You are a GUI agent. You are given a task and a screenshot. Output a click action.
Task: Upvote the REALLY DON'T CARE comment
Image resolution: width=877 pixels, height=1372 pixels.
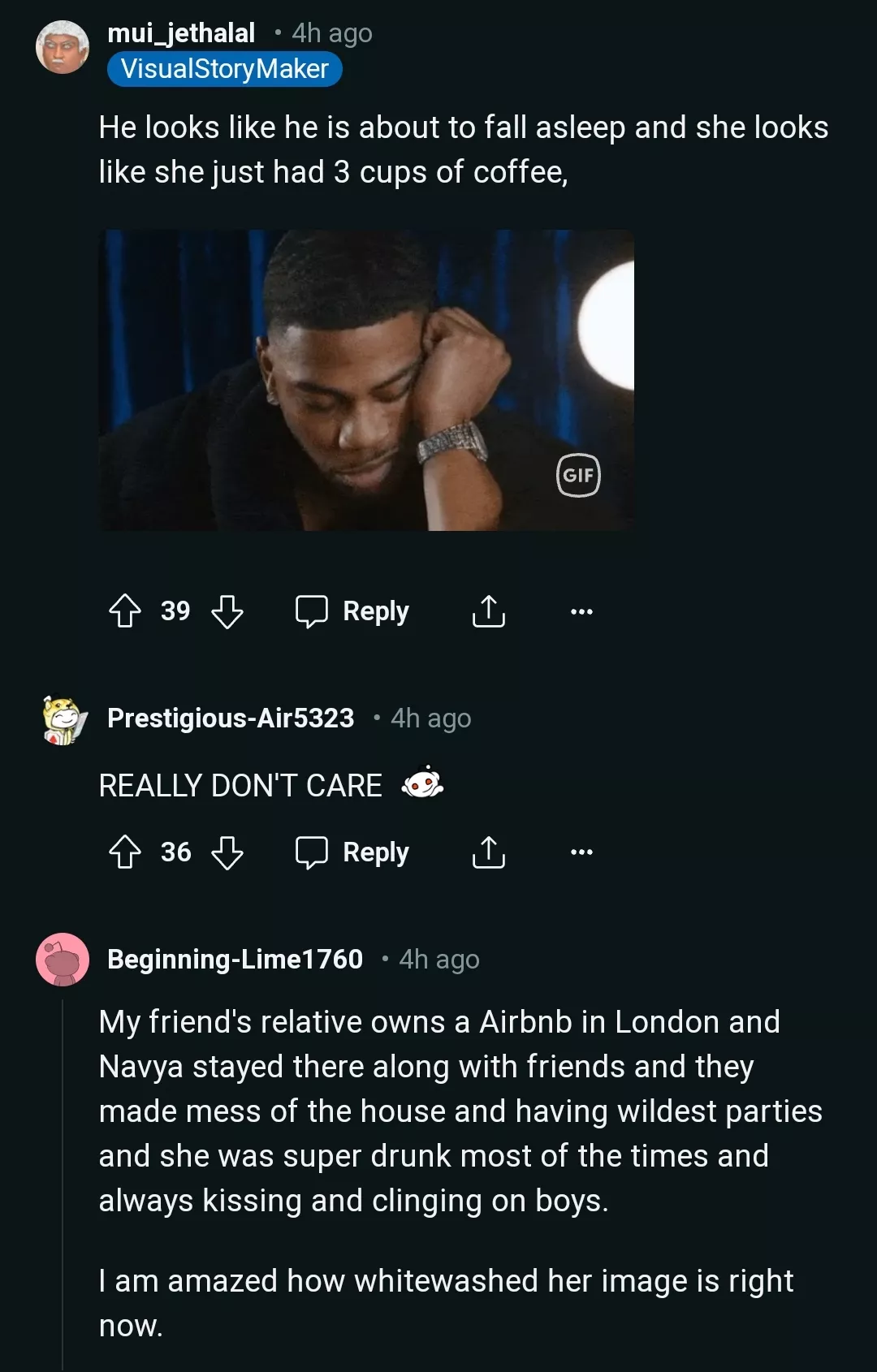click(x=125, y=852)
